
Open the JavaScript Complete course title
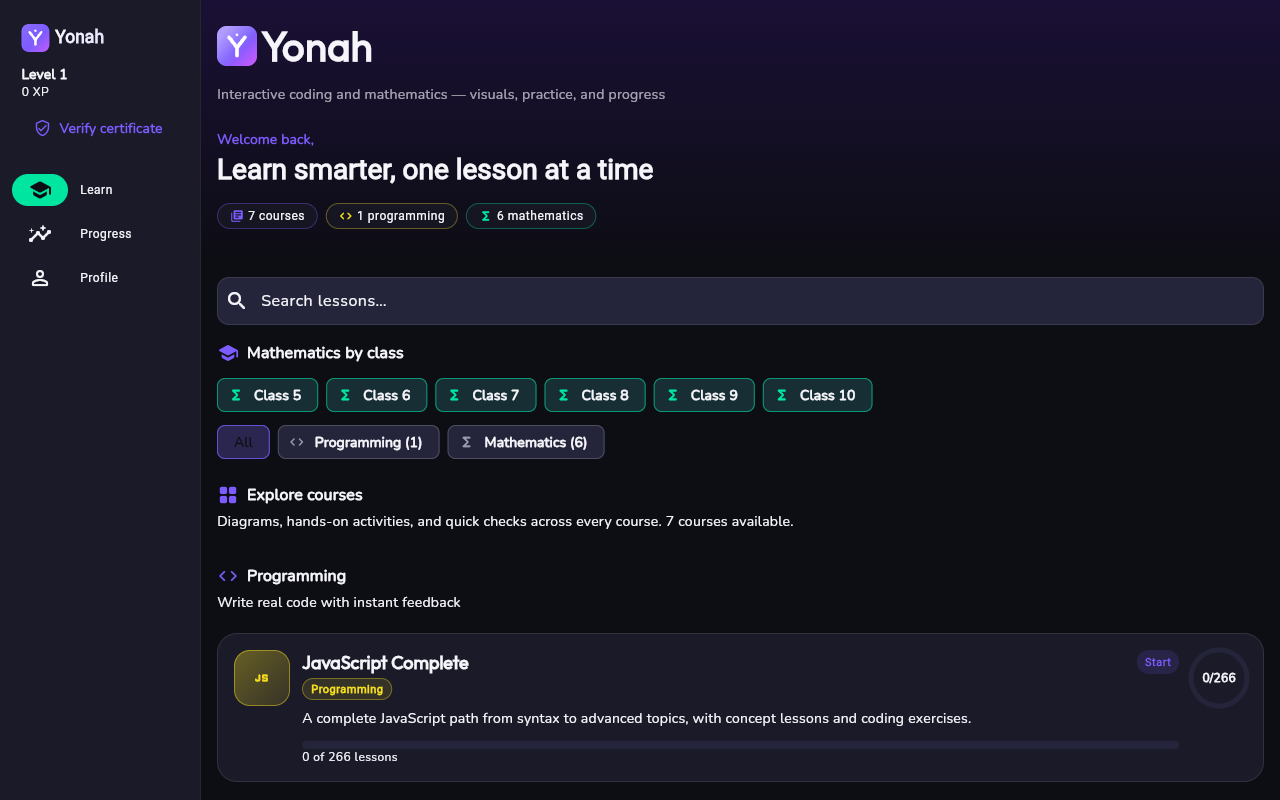pos(385,663)
